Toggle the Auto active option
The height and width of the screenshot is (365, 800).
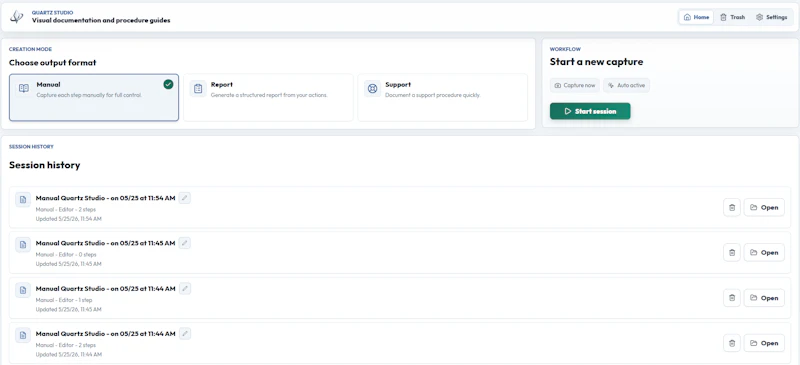627,85
